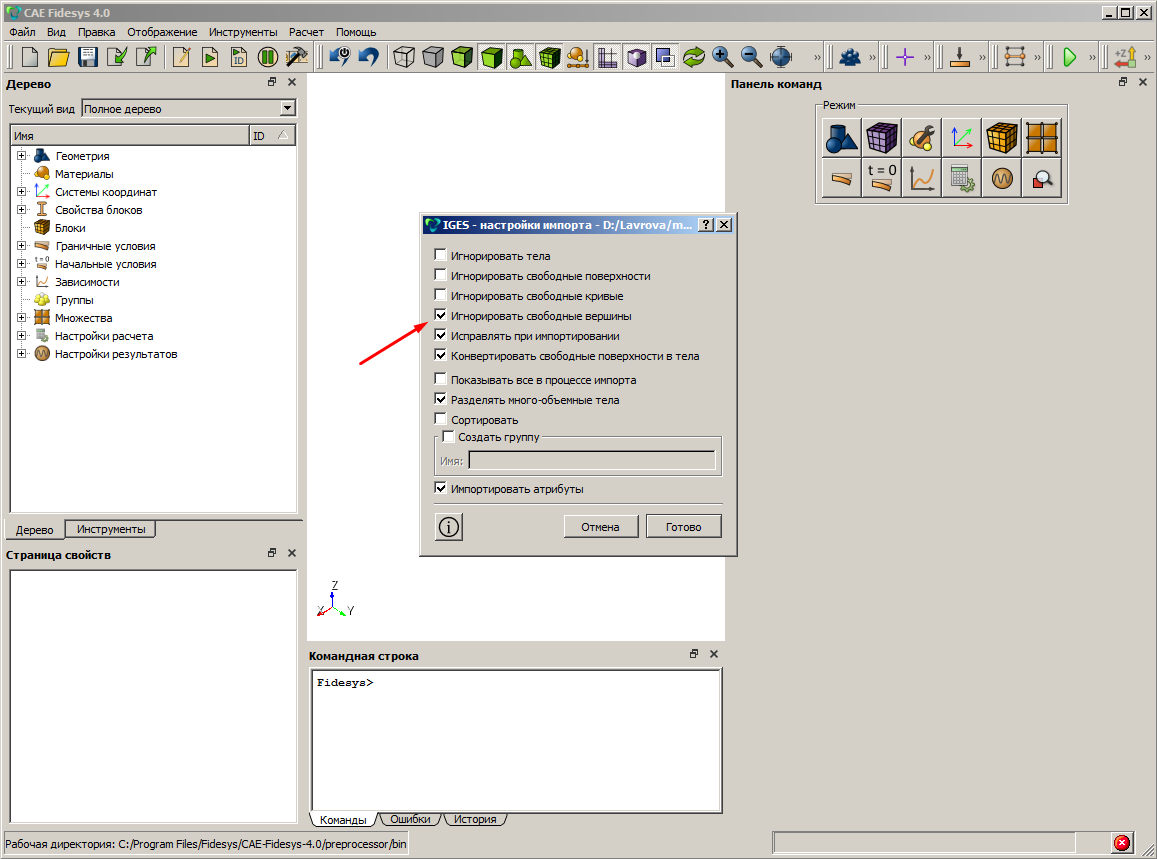This screenshot has height=859, width=1157.
Task: Click the Готово button
Action: (x=683, y=527)
